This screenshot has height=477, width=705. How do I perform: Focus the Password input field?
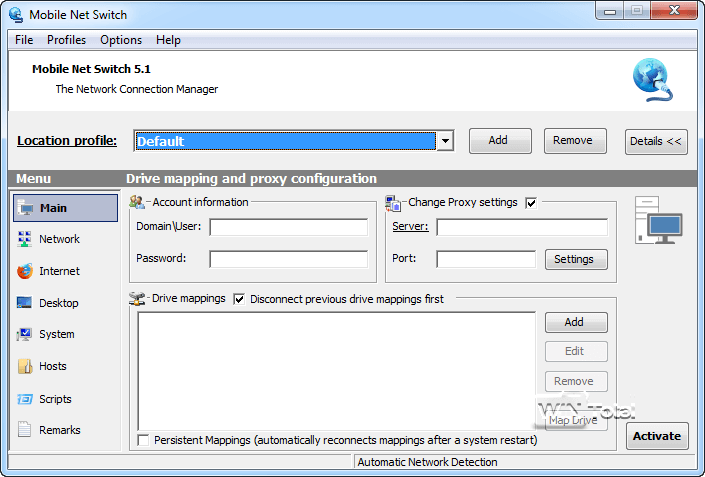[x=288, y=259]
